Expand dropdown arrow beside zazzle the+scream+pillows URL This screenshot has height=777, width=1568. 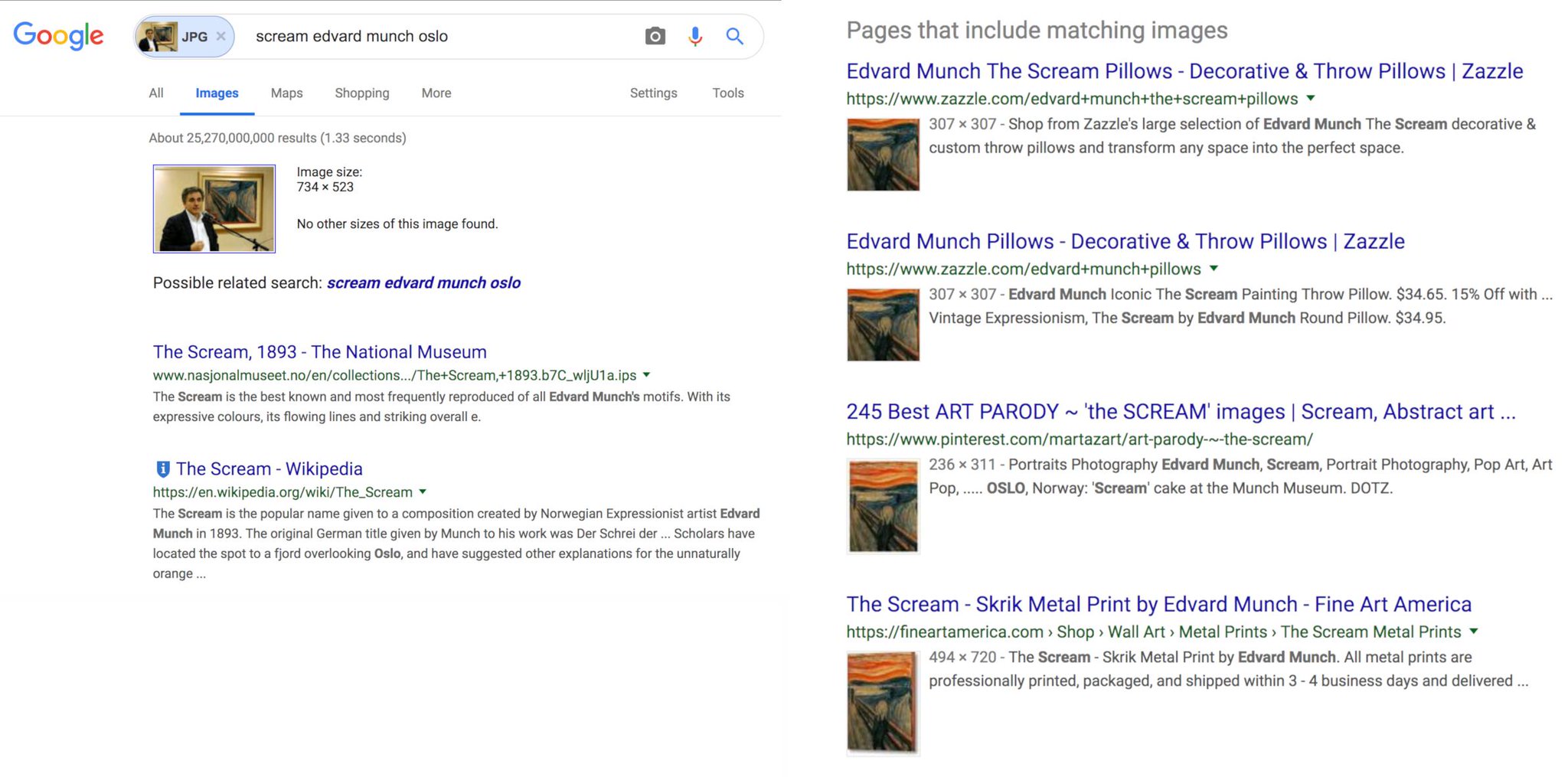1311,98
